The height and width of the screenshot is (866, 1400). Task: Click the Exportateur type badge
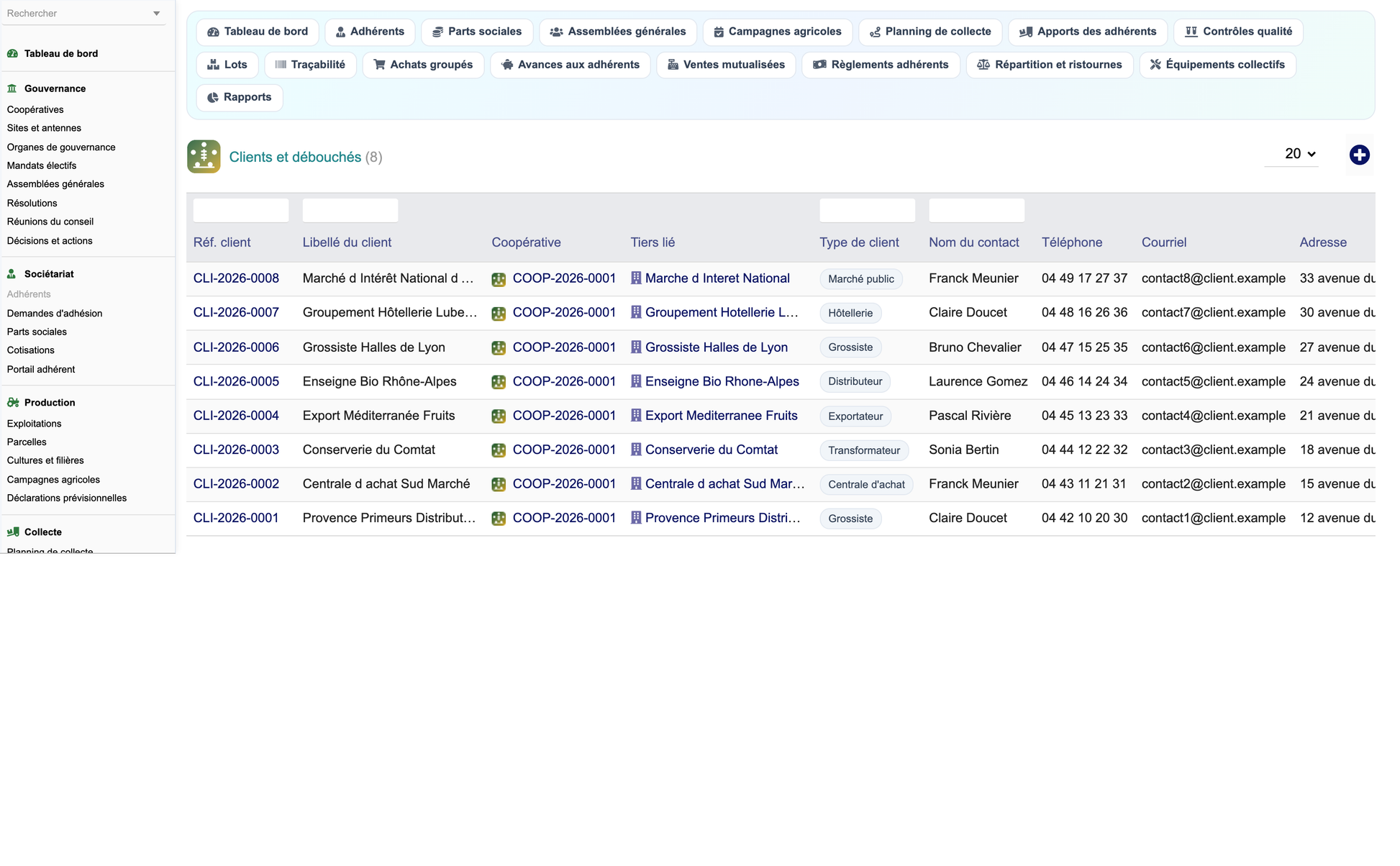click(x=855, y=416)
